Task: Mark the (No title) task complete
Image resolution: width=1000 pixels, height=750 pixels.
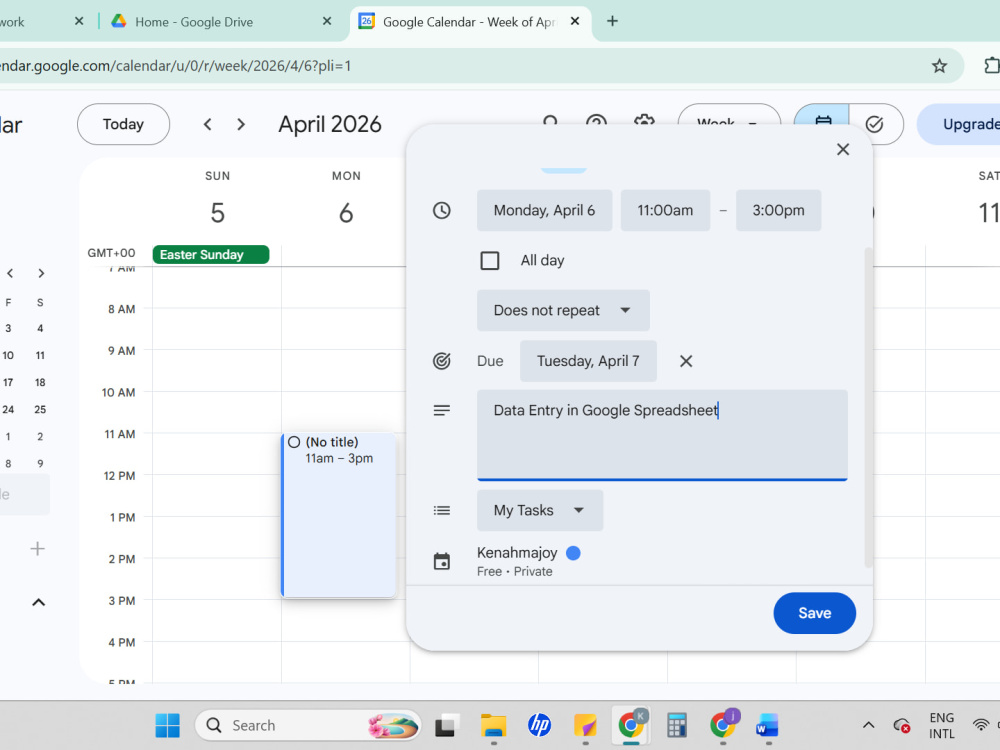Action: point(294,442)
